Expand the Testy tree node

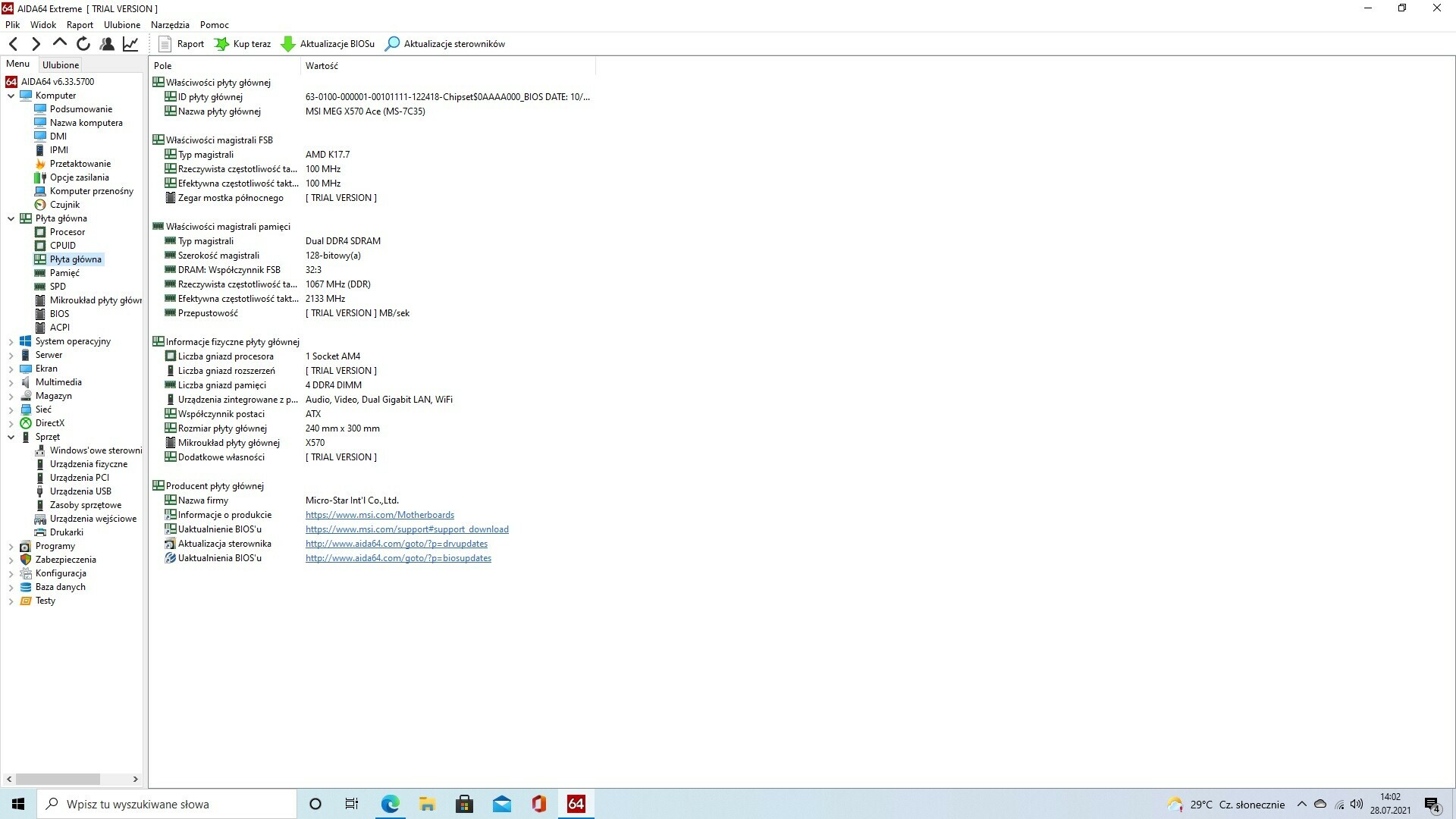[x=11, y=601]
